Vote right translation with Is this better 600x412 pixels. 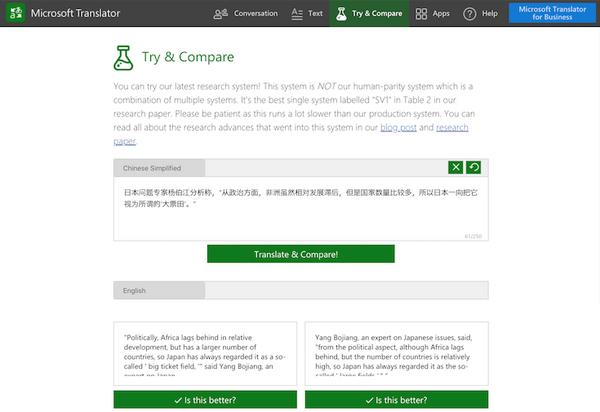pos(397,401)
